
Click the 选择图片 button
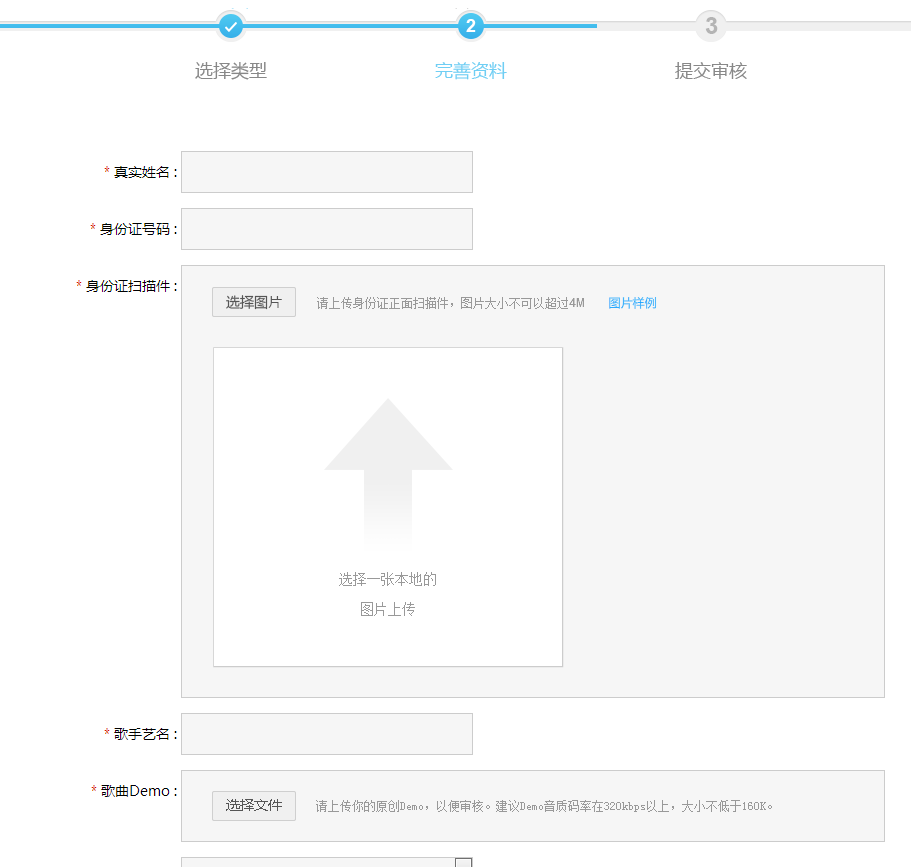253,301
